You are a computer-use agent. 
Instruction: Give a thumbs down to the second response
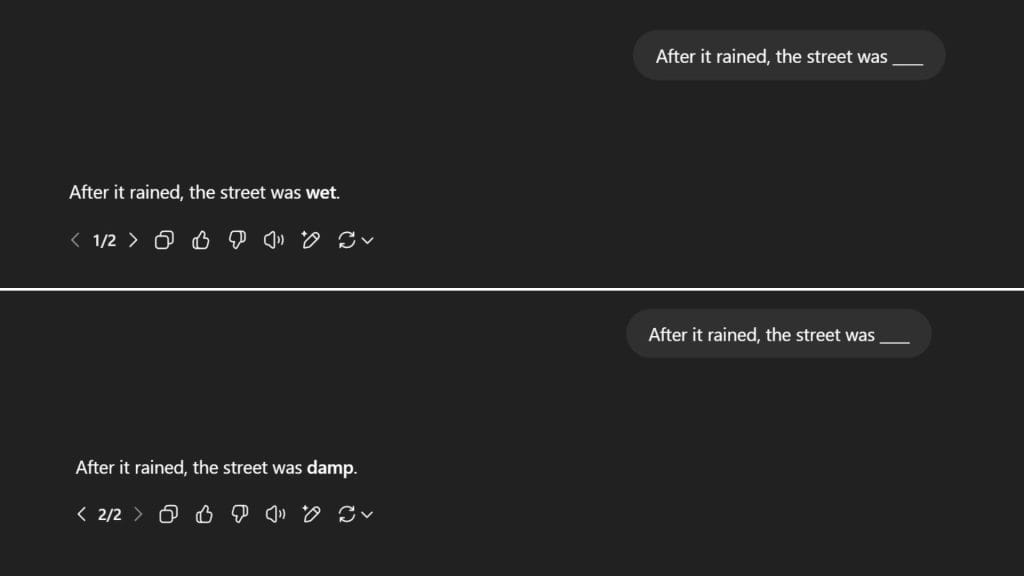tap(239, 514)
